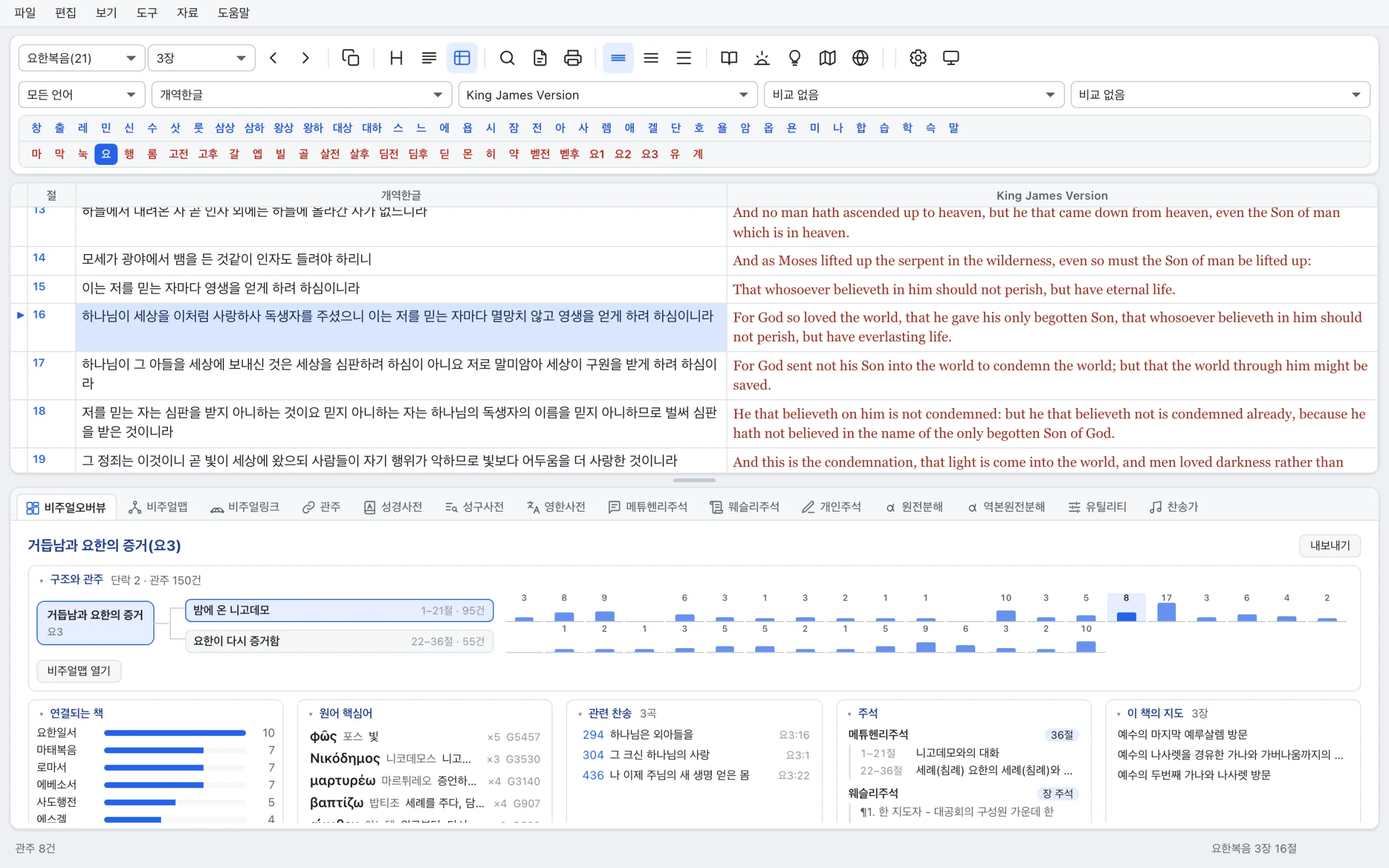Select the 요한이 다시 증거함 section row

[339, 641]
